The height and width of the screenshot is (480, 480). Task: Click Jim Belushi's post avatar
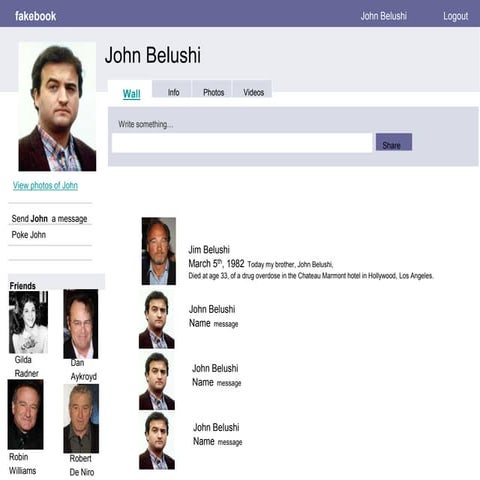[x=159, y=251]
